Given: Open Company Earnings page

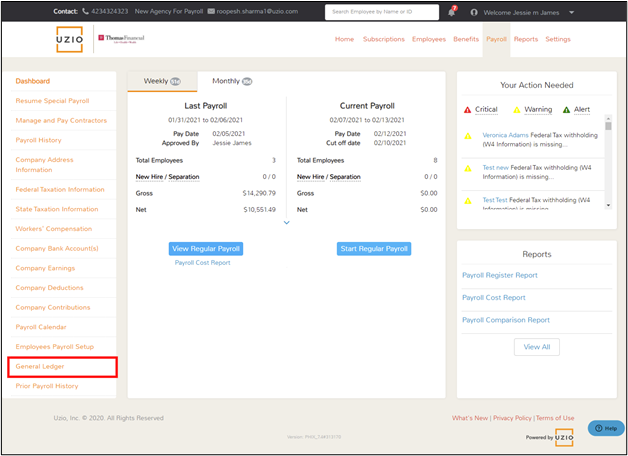Looking at the screenshot, I should [45, 268].
